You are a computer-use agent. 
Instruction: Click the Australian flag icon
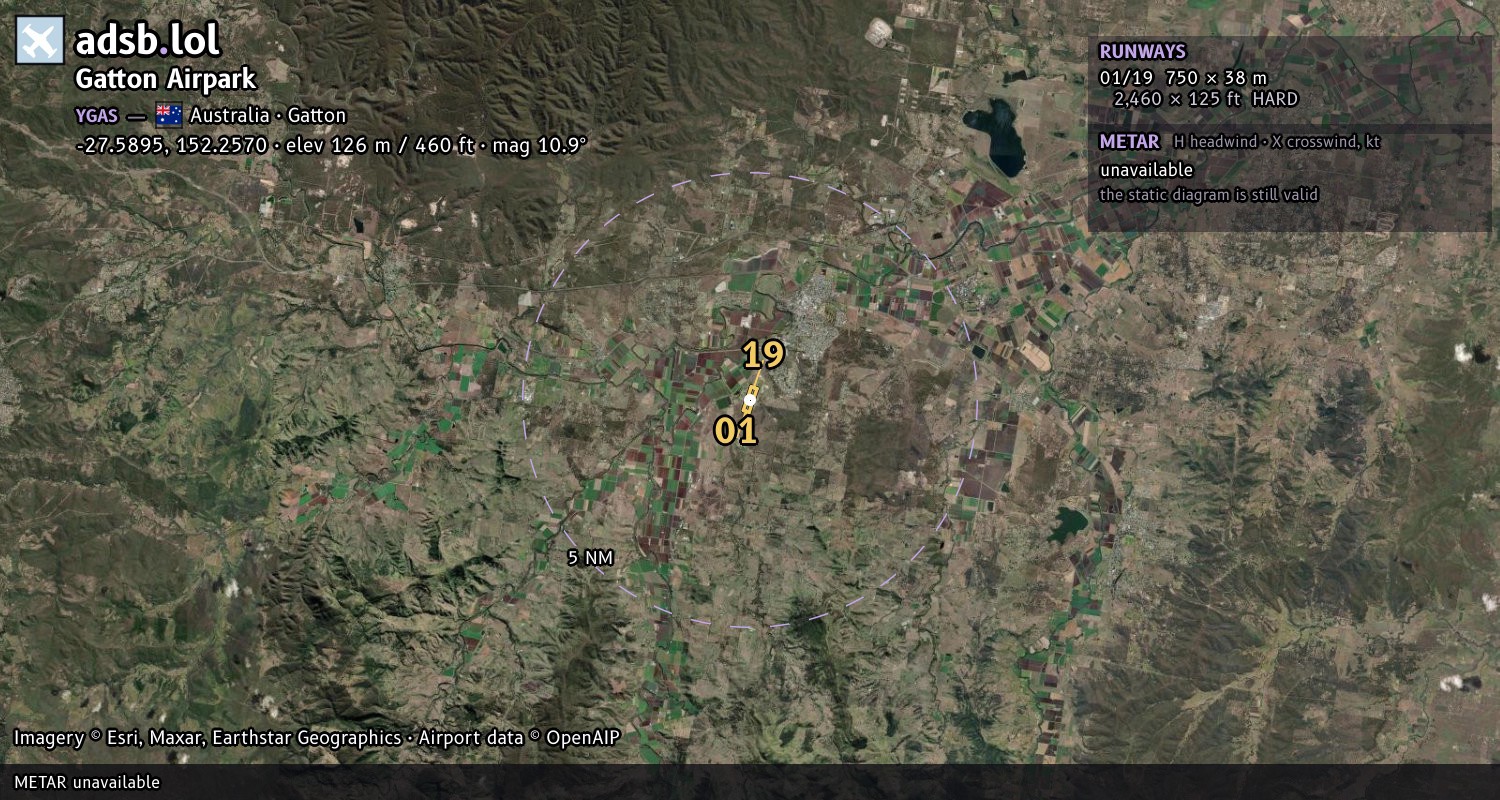tap(168, 115)
